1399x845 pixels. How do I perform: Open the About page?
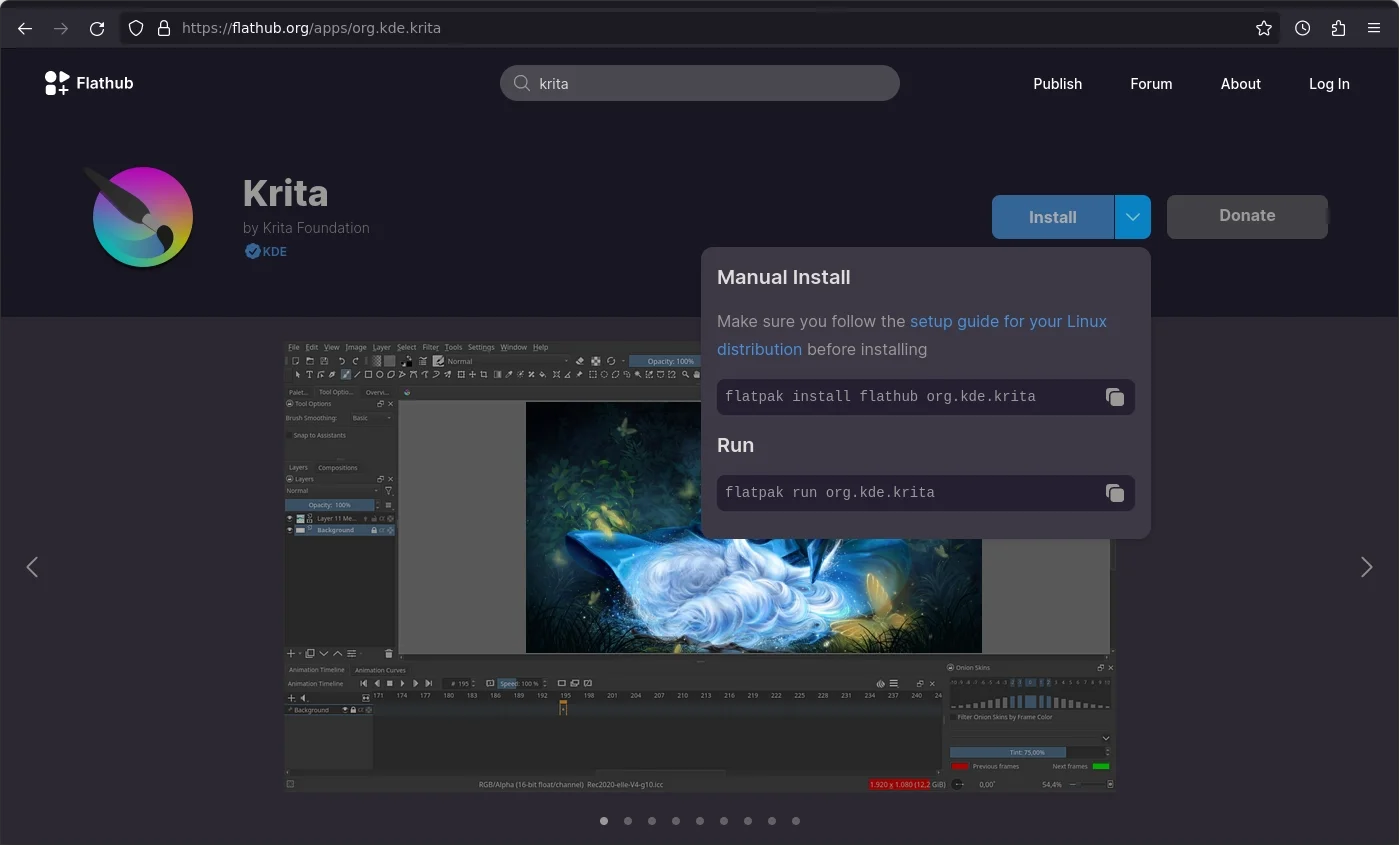tap(1240, 84)
